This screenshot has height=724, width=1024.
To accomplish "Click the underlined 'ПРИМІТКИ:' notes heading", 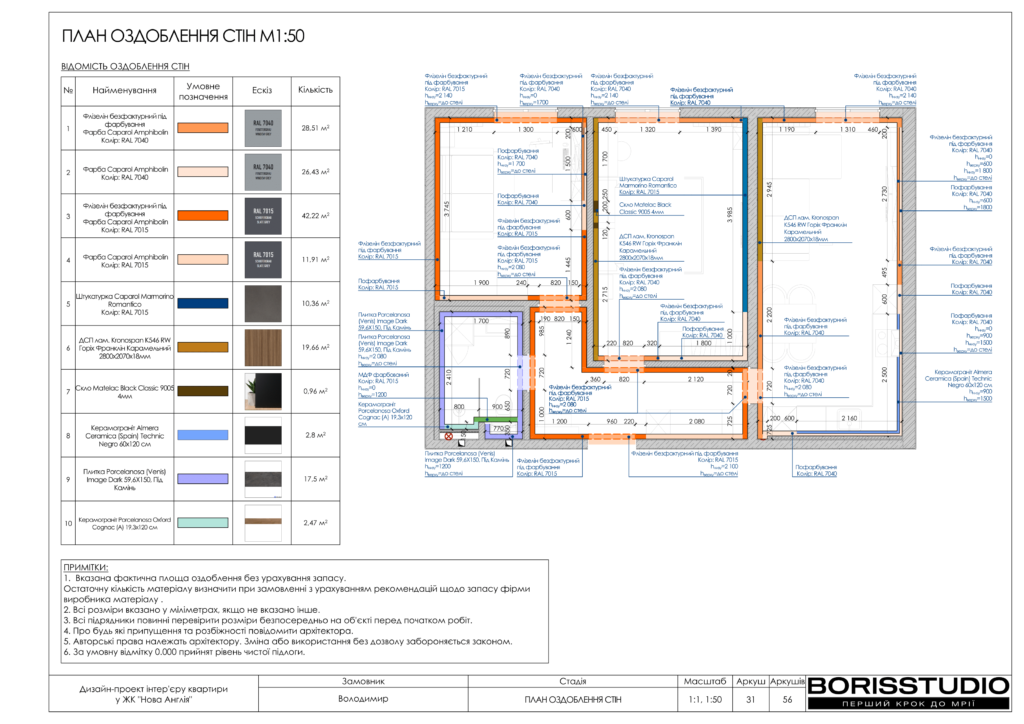I will point(84,567).
